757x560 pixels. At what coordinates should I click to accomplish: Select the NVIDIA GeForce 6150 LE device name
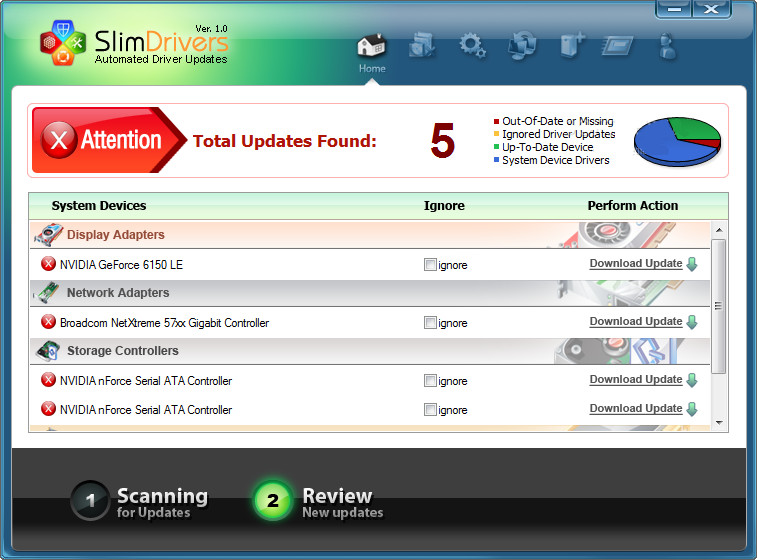(121, 265)
